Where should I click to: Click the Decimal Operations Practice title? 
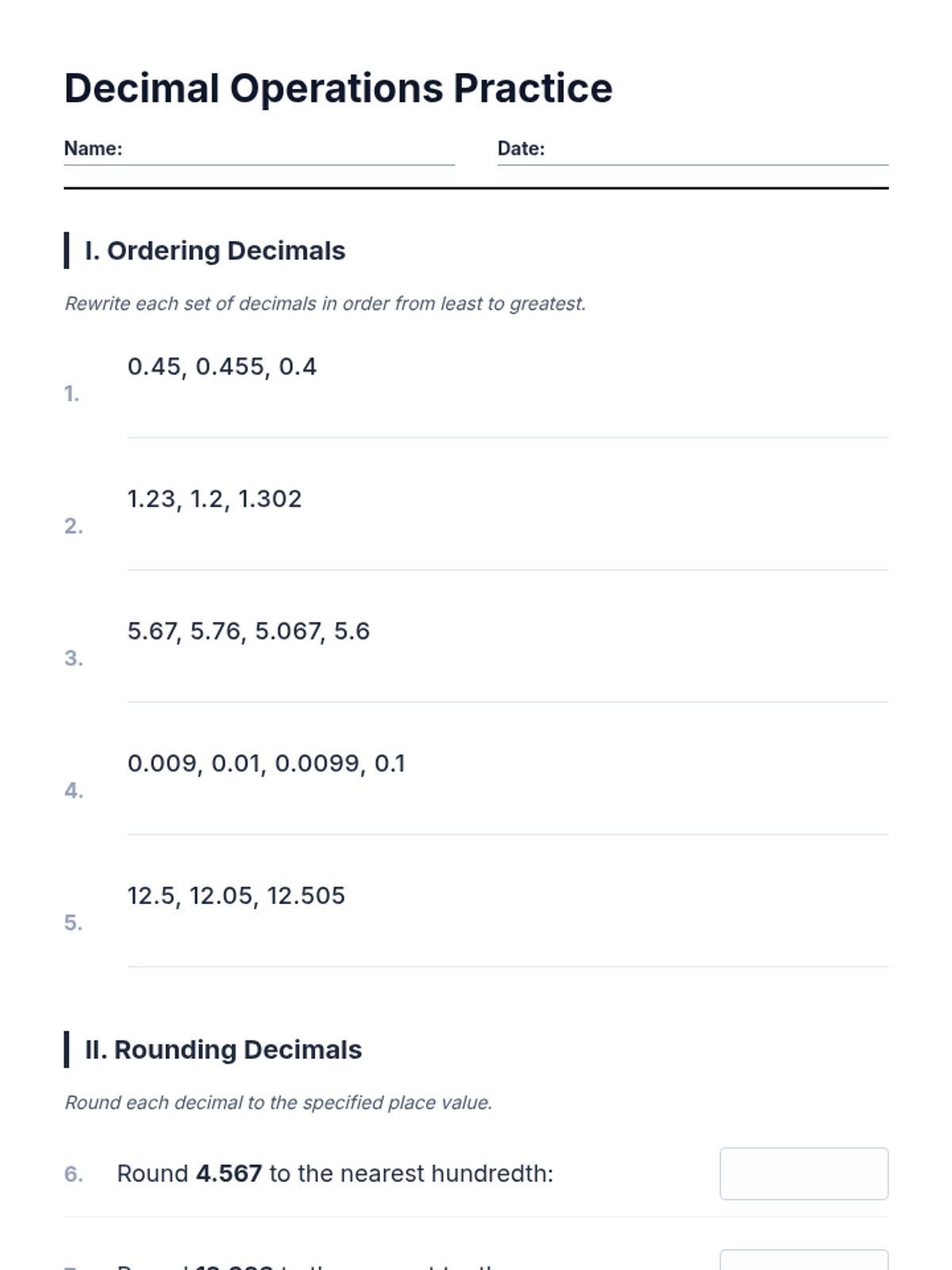pyautogui.click(x=338, y=88)
